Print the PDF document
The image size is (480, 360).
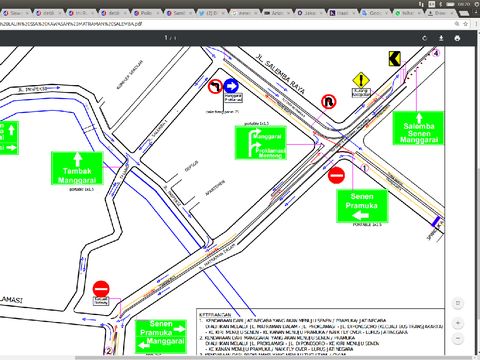(x=457, y=38)
